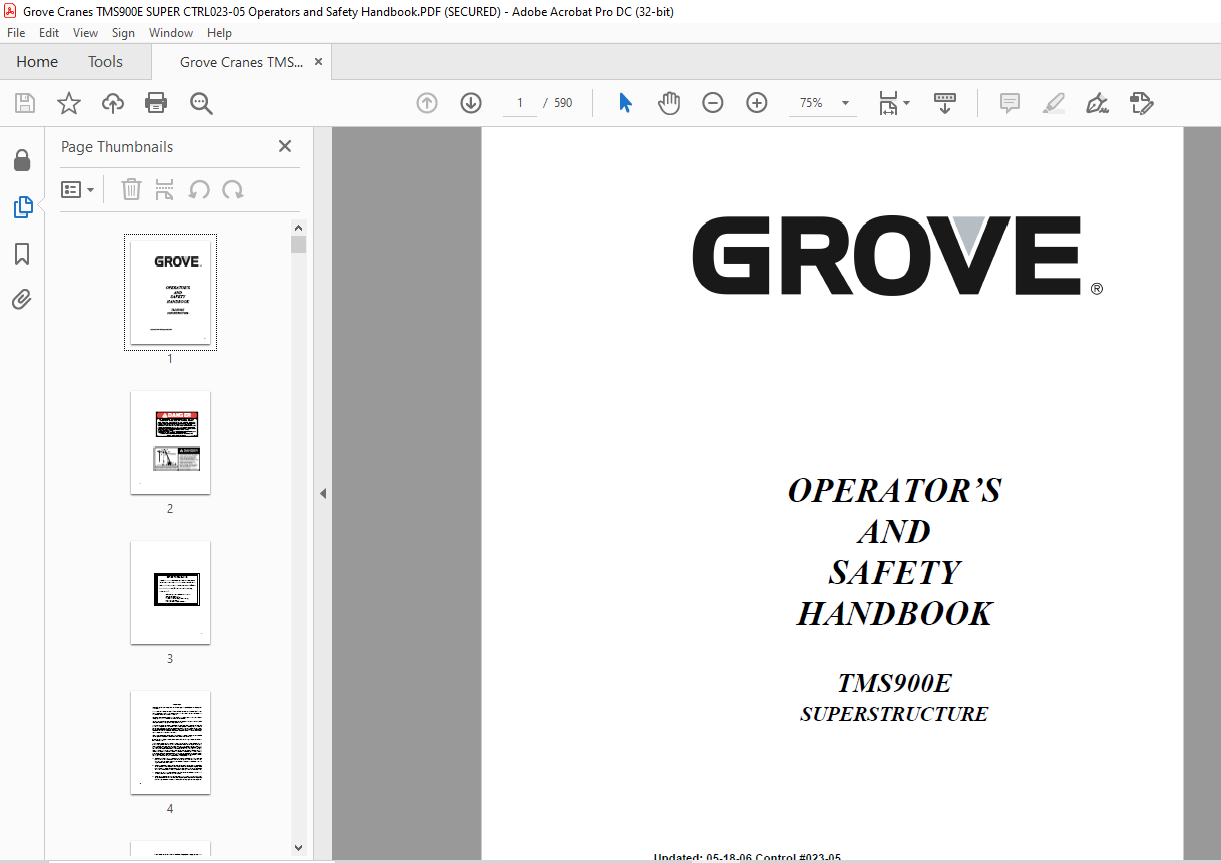Open the security lock panel
This screenshot has height=863, width=1221.
click(22, 160)
